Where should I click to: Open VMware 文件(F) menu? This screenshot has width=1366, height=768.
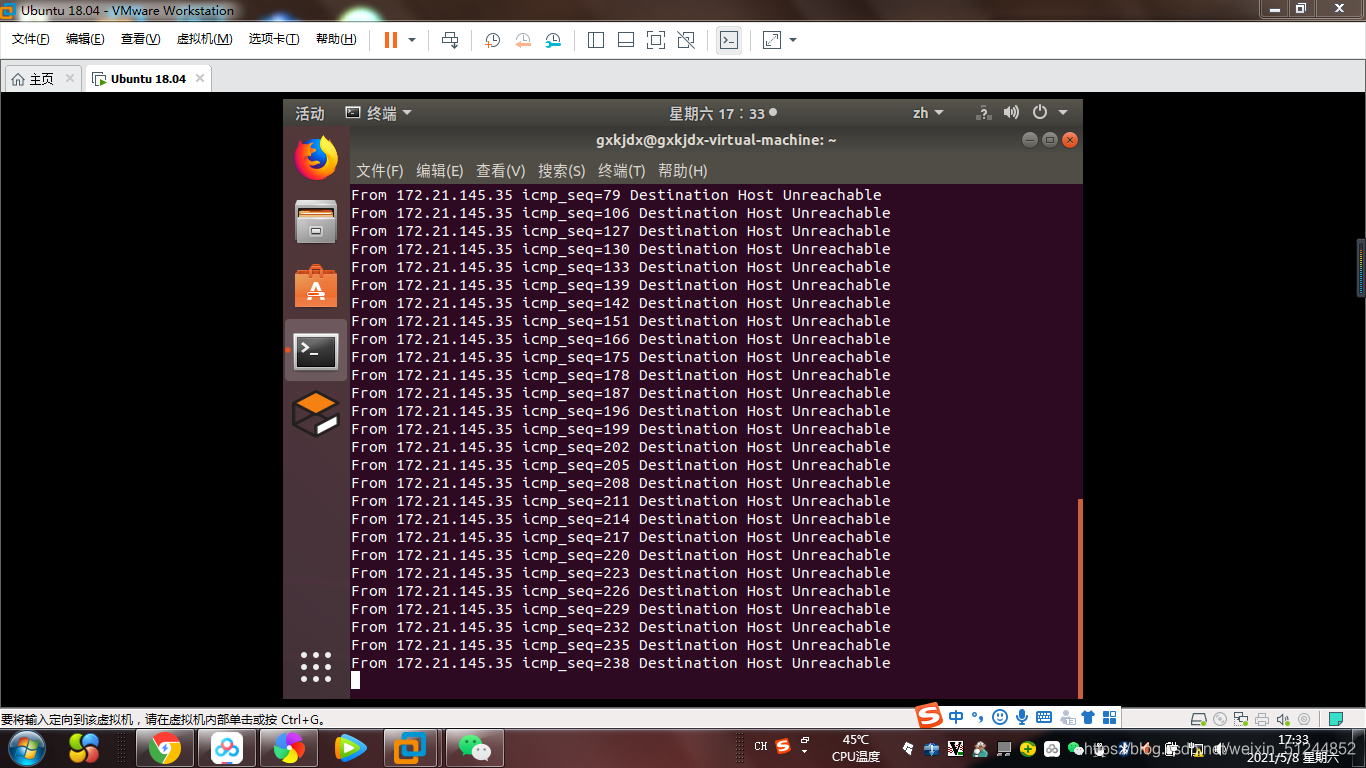31,39
